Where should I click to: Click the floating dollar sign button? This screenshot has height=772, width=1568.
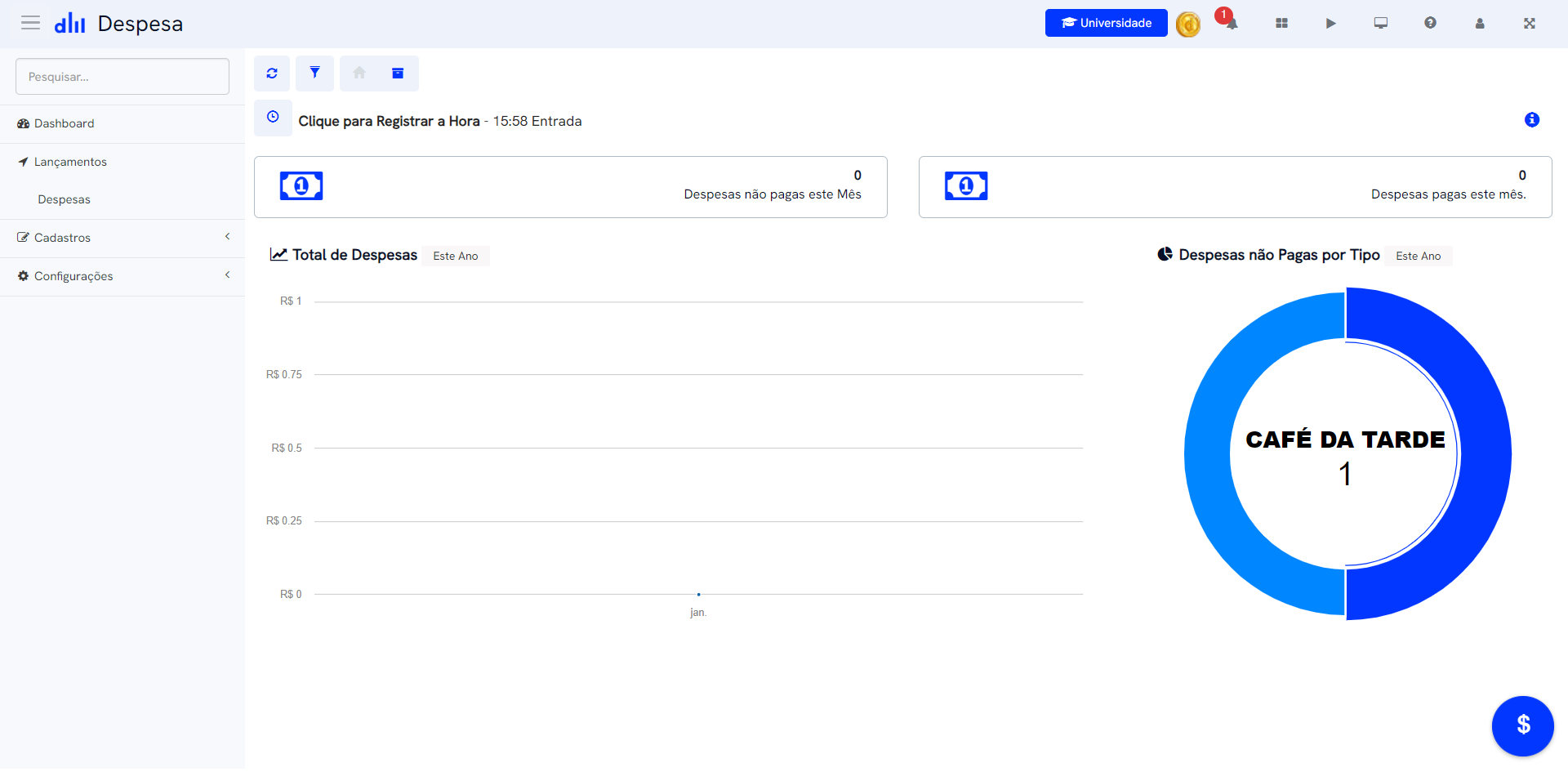click(x=1523, y=725)
